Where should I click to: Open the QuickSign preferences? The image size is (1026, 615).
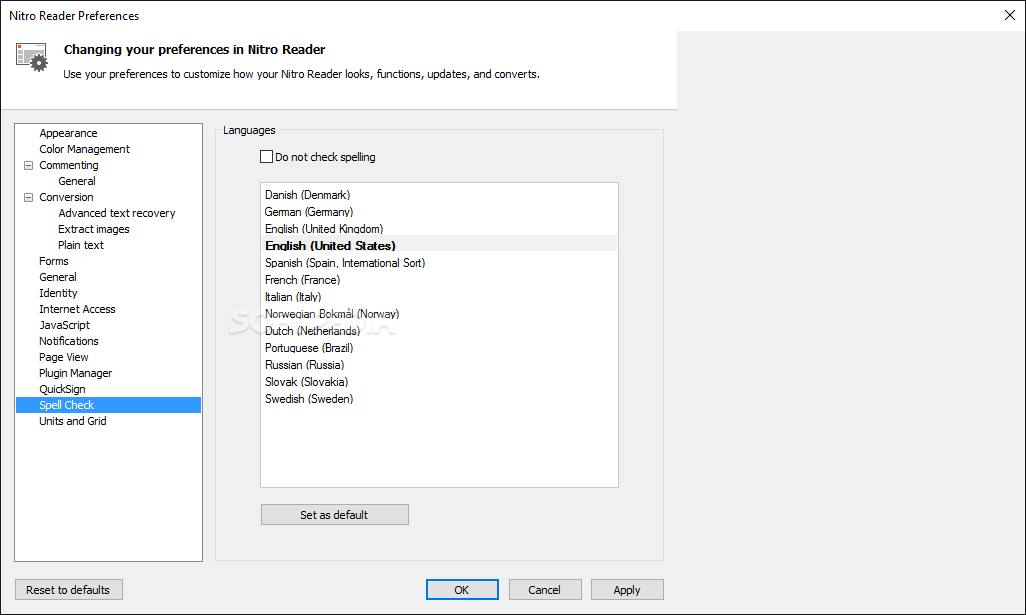(x=62, y=389)
